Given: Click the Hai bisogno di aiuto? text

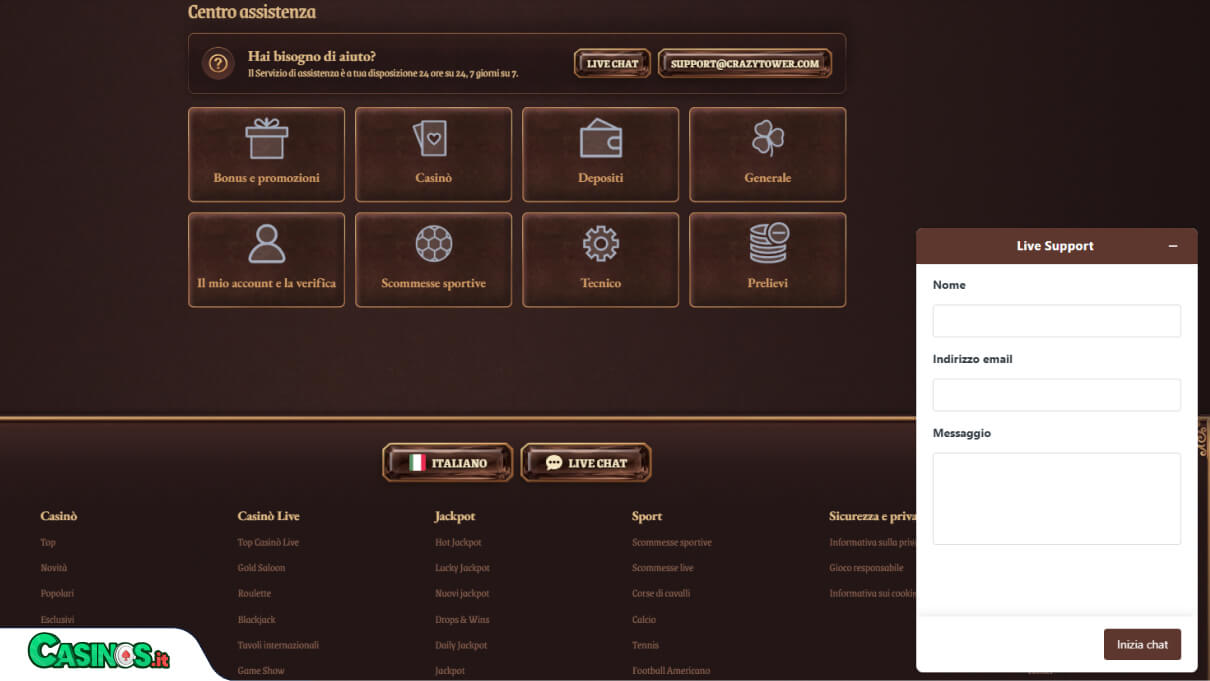Looking at the screenshot, I should [x=312, y=56].
